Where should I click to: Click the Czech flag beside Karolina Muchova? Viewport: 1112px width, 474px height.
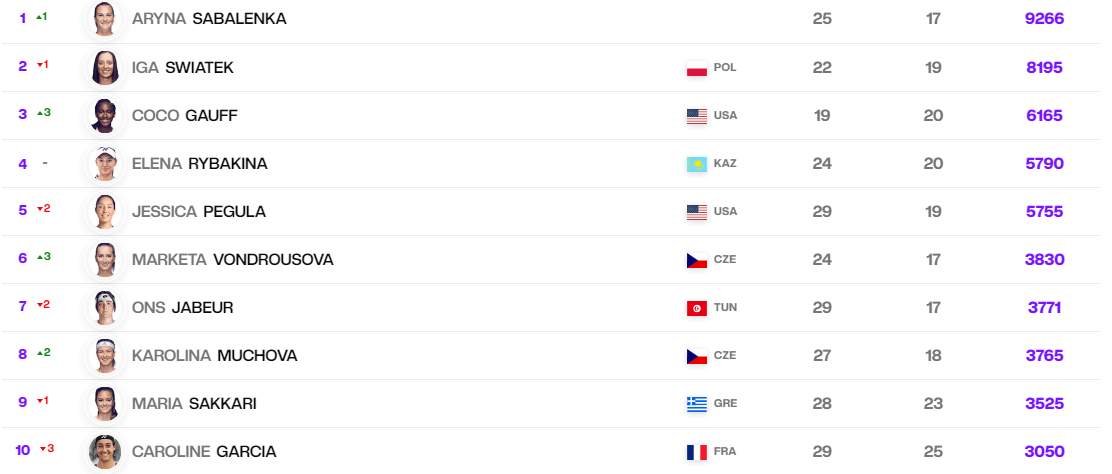[696, 356]
